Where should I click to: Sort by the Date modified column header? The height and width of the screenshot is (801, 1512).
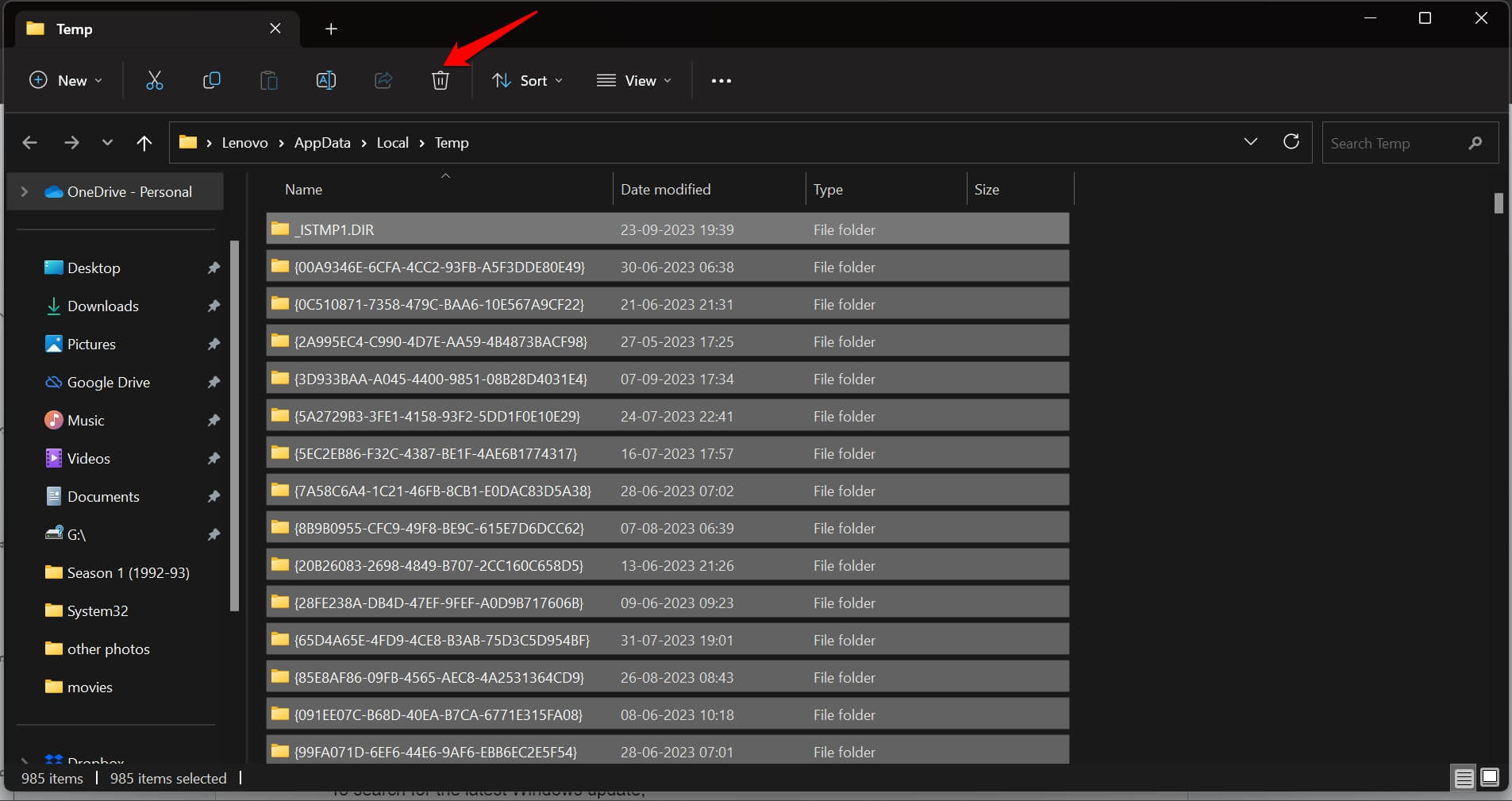point(665,190)
